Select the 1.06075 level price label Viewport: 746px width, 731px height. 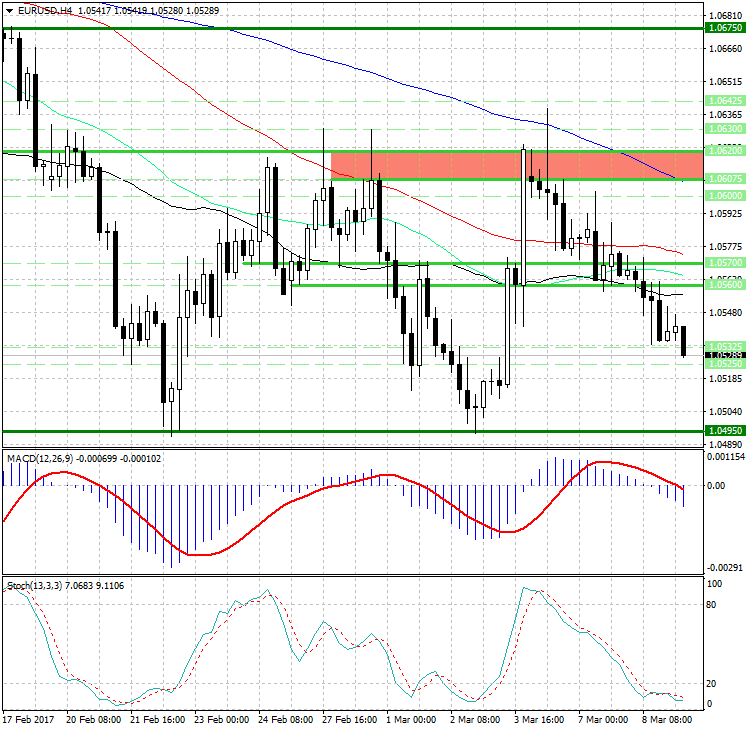[725, 178]
